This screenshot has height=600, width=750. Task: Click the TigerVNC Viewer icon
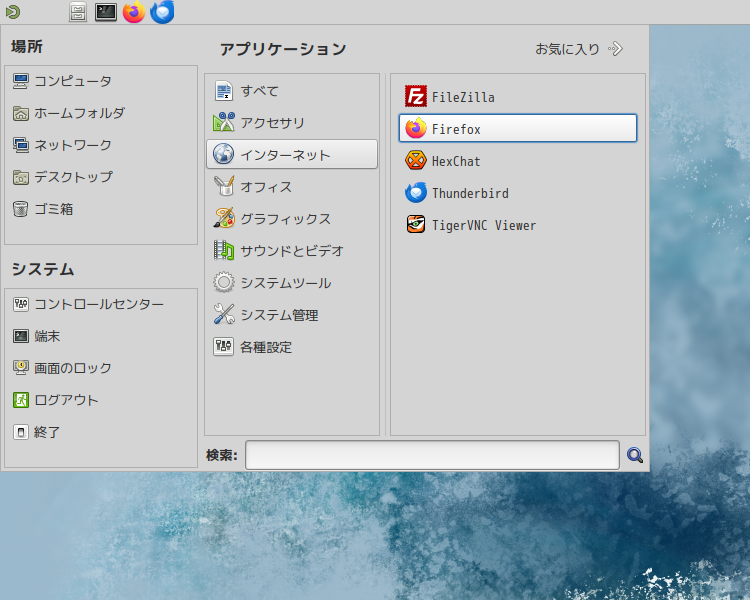click(x=416, y=224)
